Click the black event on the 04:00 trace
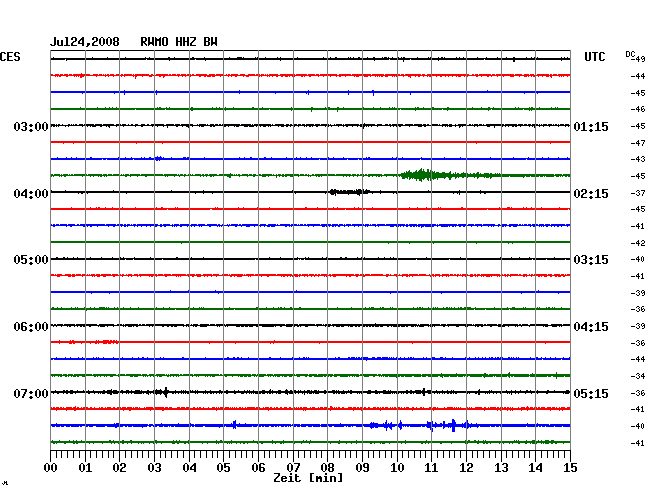This screenshot has height=494, width=650. click(349, 192)
